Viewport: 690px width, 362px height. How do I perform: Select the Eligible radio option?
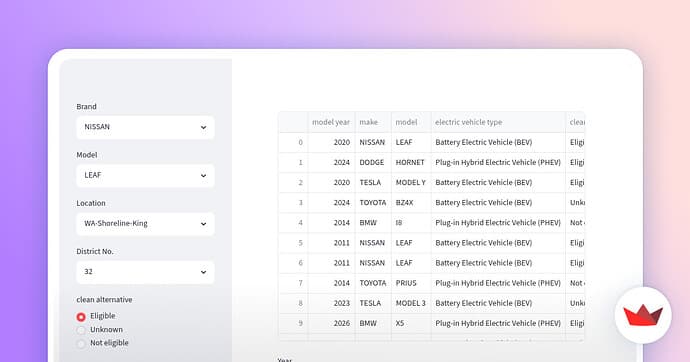pyautogui.click(x=81, y=317)
